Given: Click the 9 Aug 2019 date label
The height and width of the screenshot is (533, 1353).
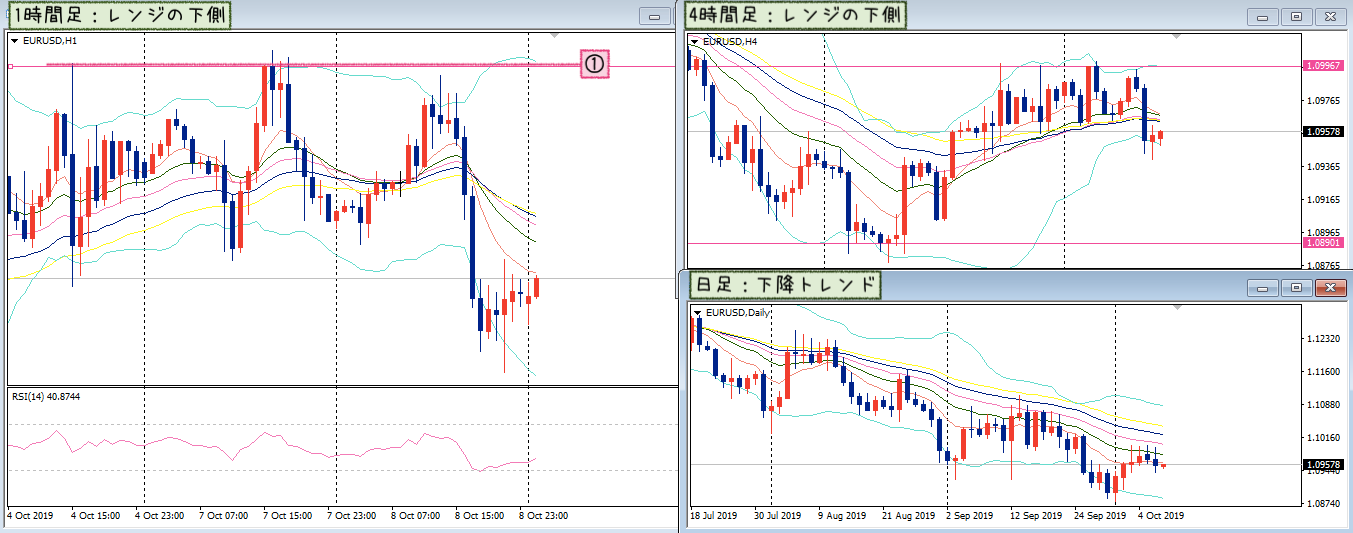Looking at the screenshot, I should click(841, 516).
